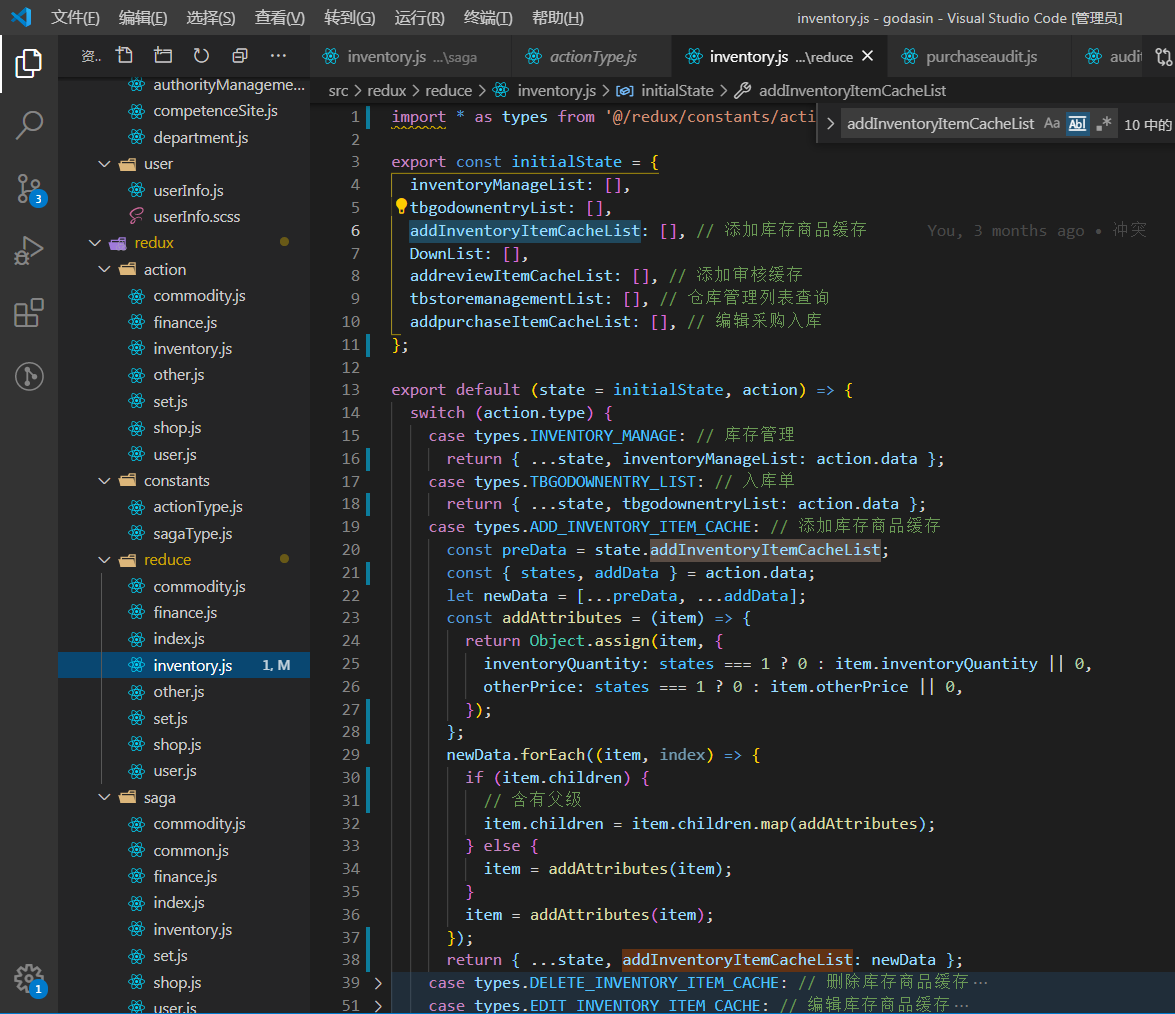Collapse the redux folder in explorer
Image resolution: width=1175 pixels, height=1014 pixels.
coord(94,243)
